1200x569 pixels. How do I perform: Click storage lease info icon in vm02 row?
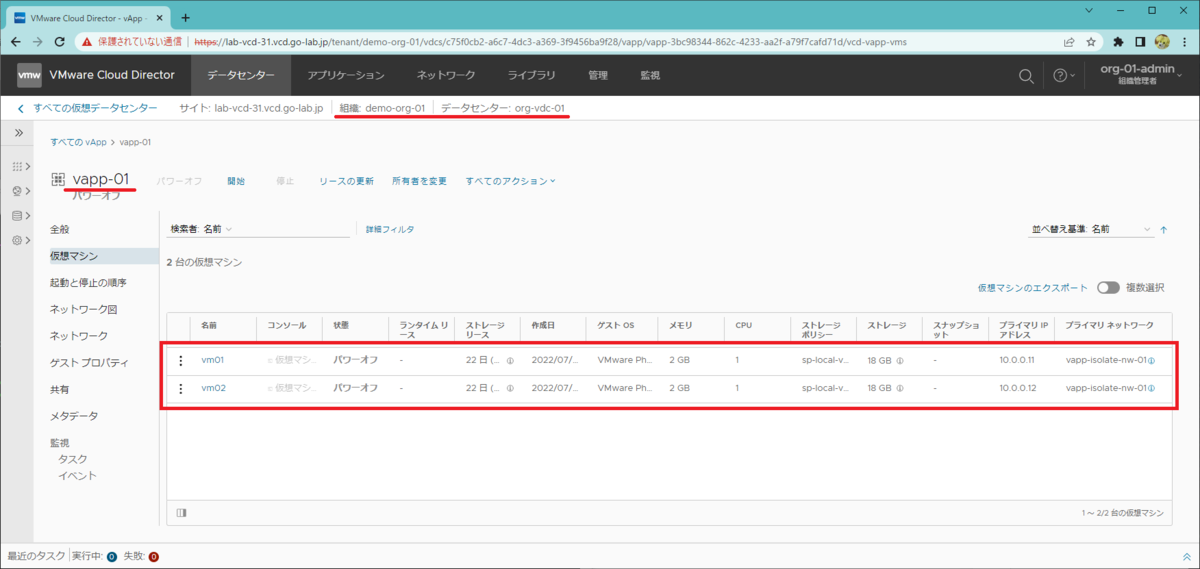[510, 388]
